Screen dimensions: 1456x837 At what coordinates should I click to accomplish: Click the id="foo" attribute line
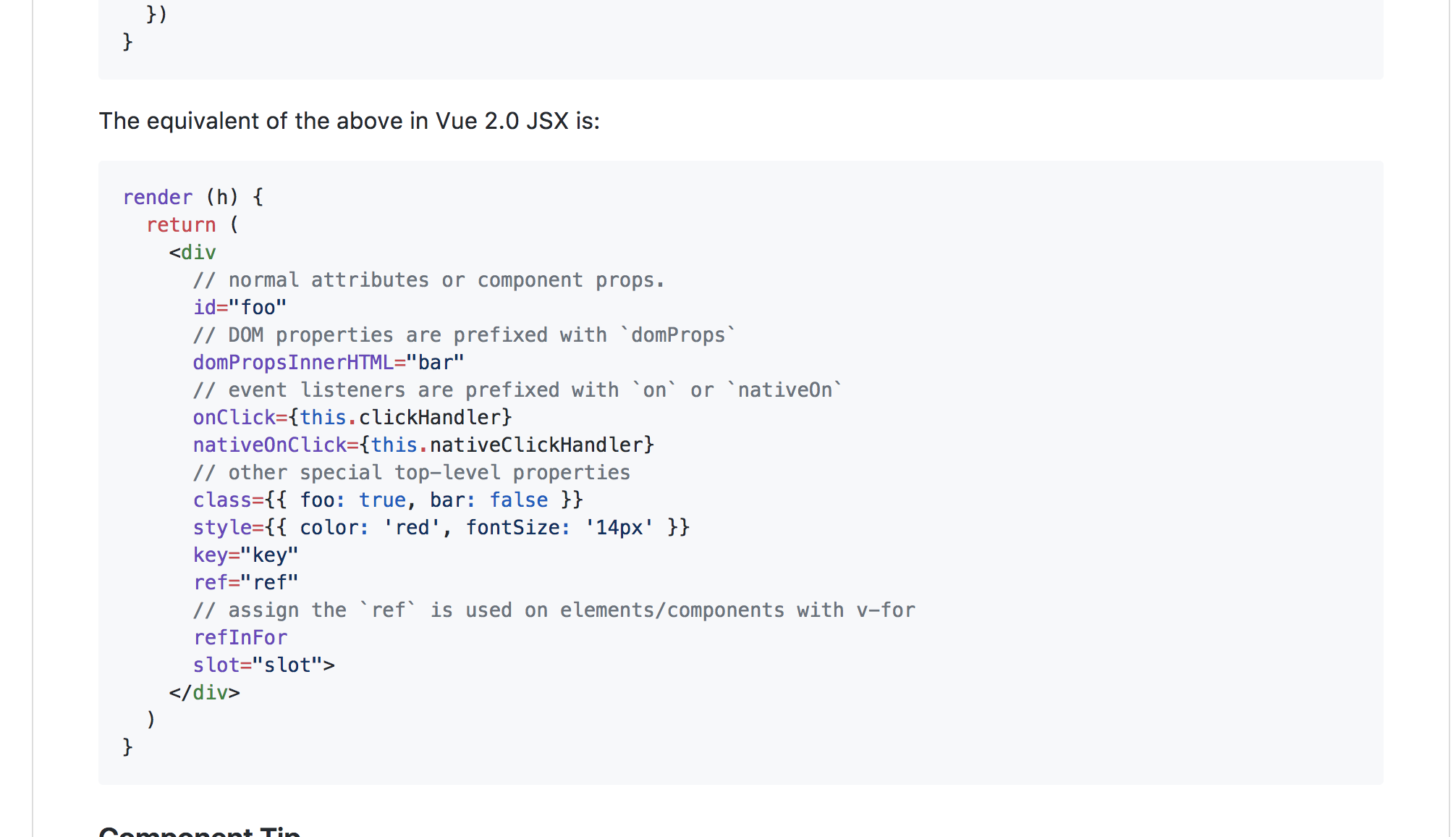coord(240,307)
